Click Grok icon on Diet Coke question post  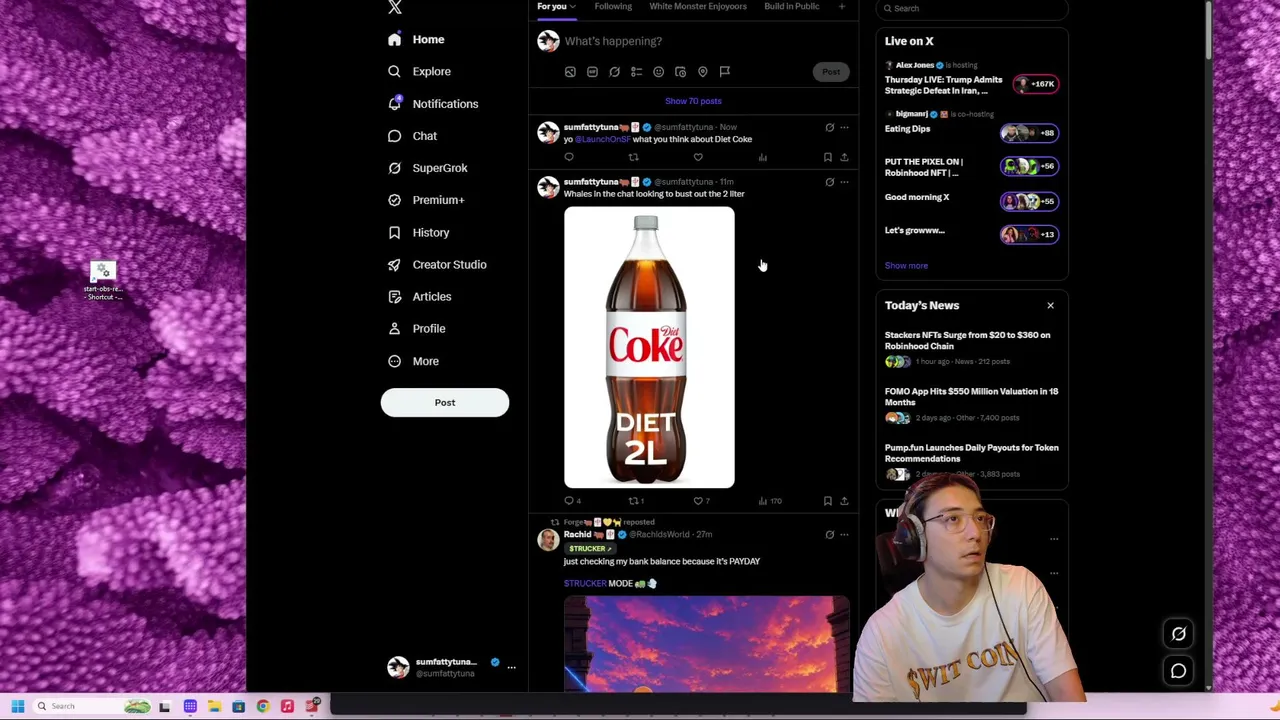[829, 128]
